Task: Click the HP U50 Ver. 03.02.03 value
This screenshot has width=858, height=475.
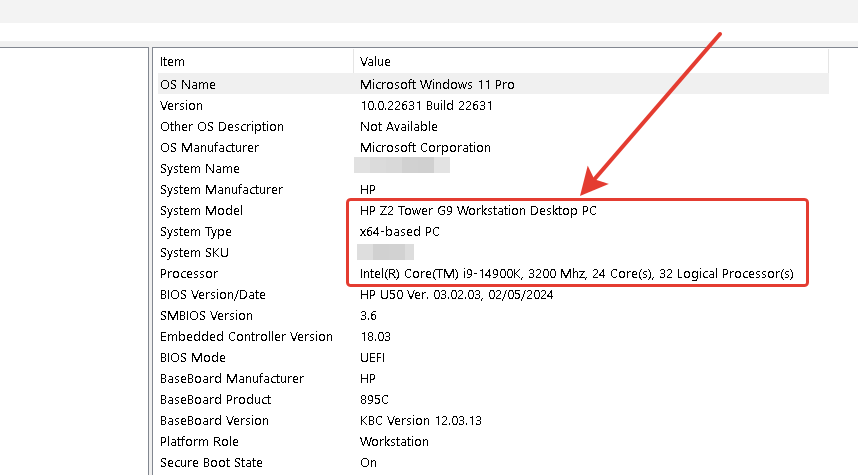Action: [456, 294]
